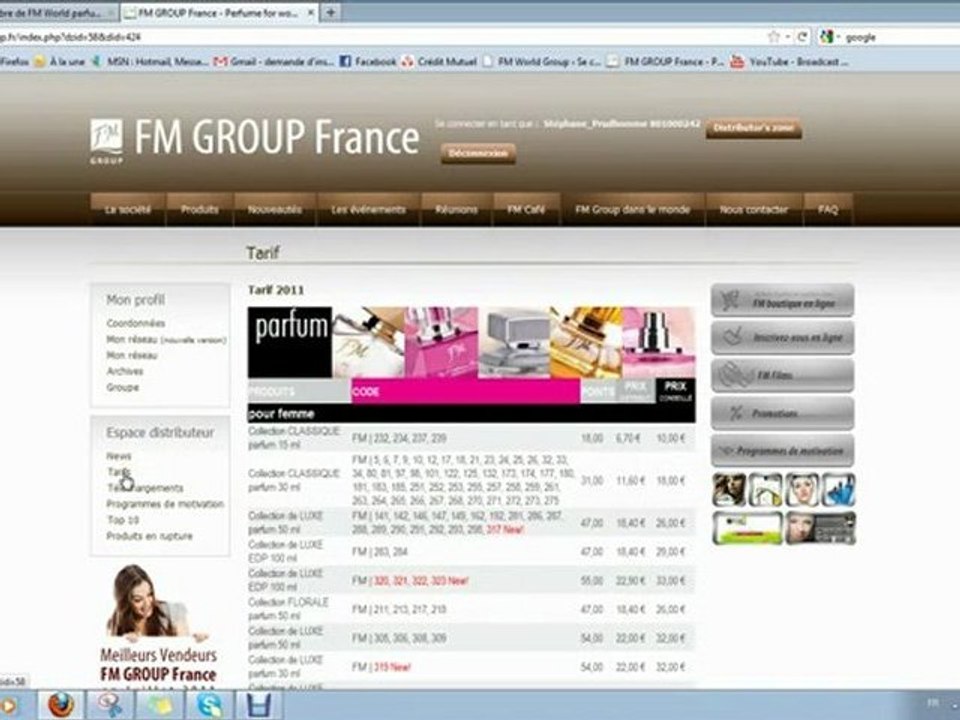Open the green grass banner thumbnail

click(x=747, y=528)
